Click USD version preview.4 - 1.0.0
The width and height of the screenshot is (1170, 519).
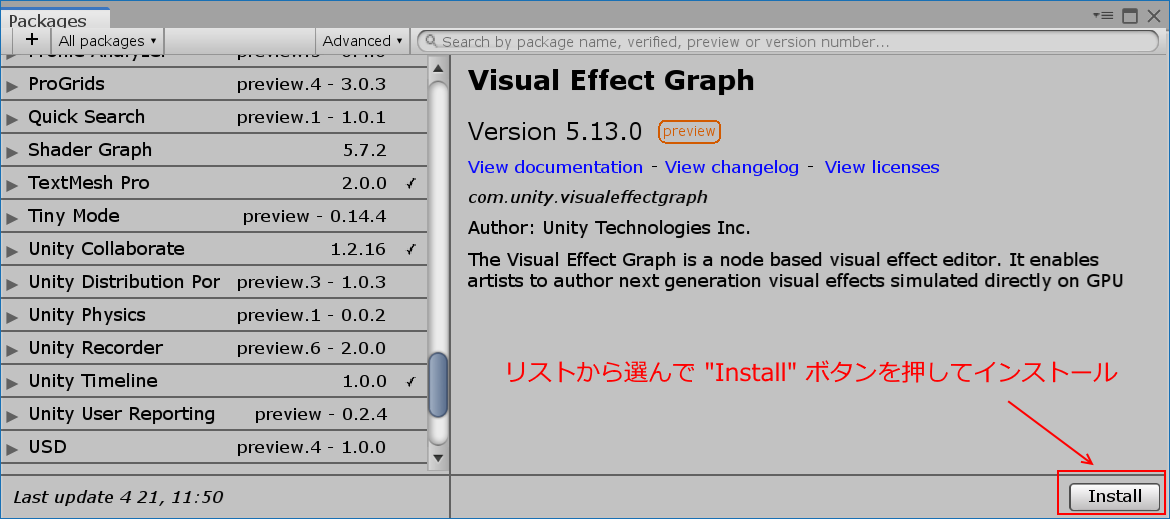coord(311,447)
